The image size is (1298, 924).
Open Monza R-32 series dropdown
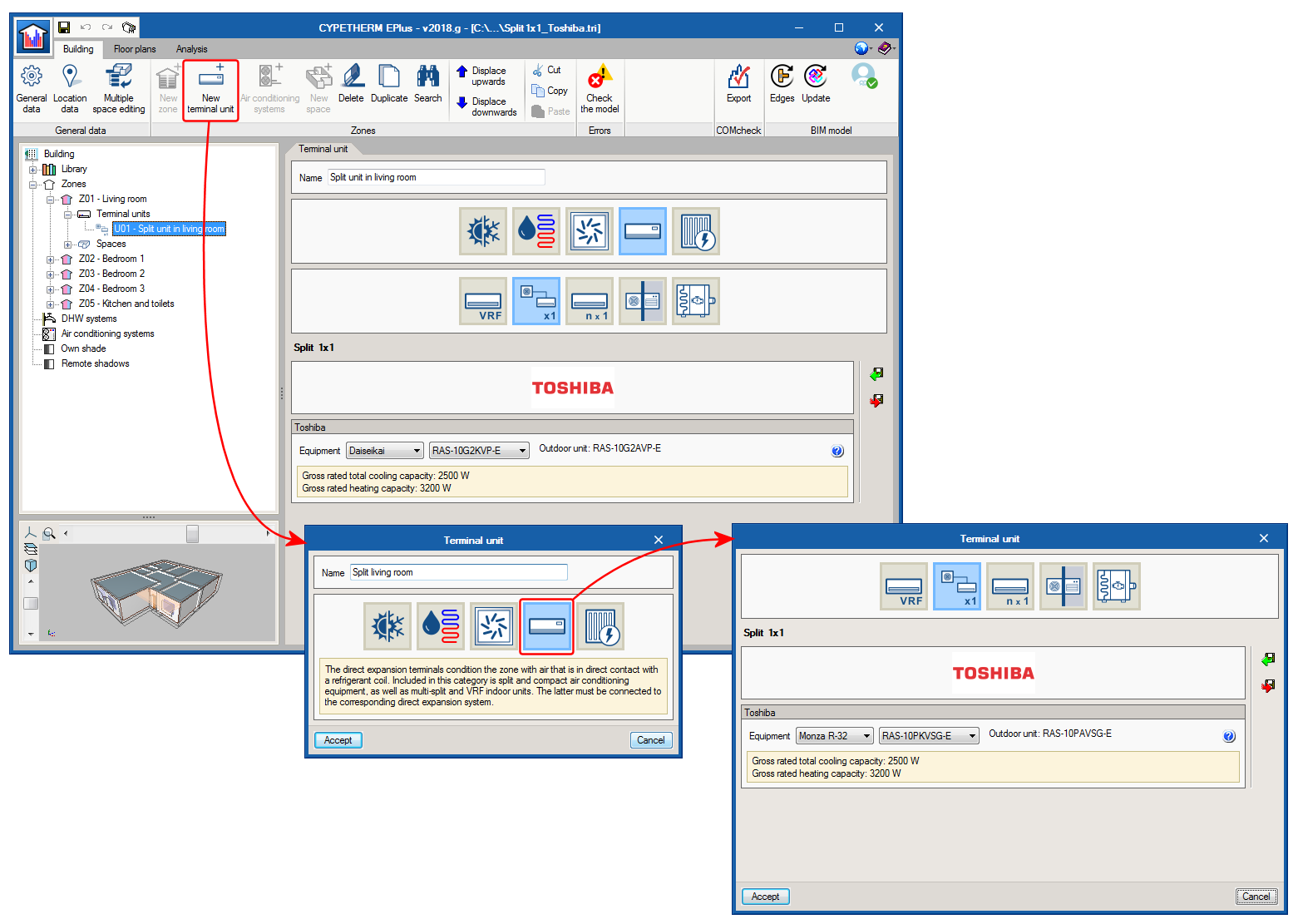click(x=835, y=736)
